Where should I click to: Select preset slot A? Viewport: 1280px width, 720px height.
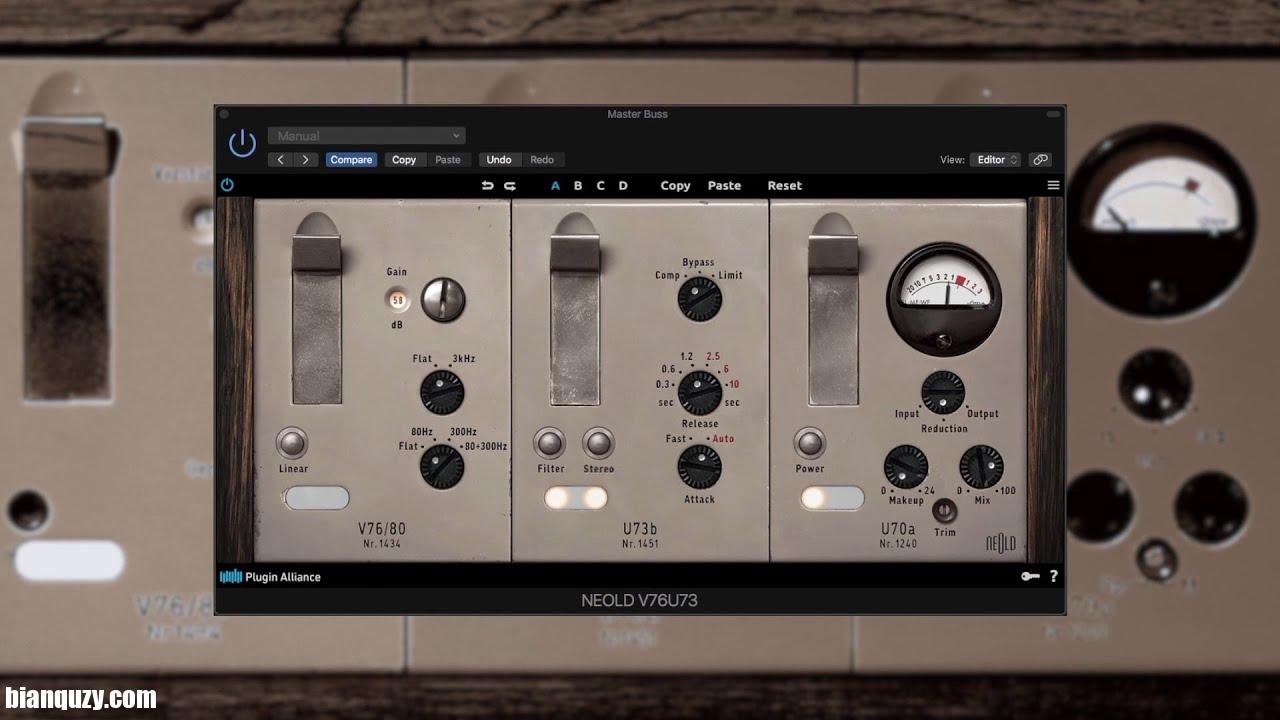(556, 186)
